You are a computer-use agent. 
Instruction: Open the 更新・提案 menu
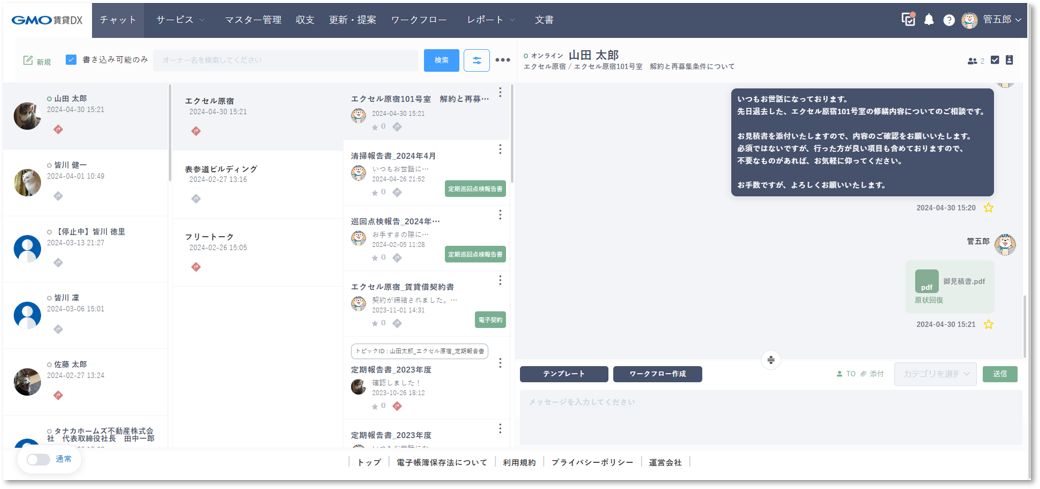(x=353, y=20)
